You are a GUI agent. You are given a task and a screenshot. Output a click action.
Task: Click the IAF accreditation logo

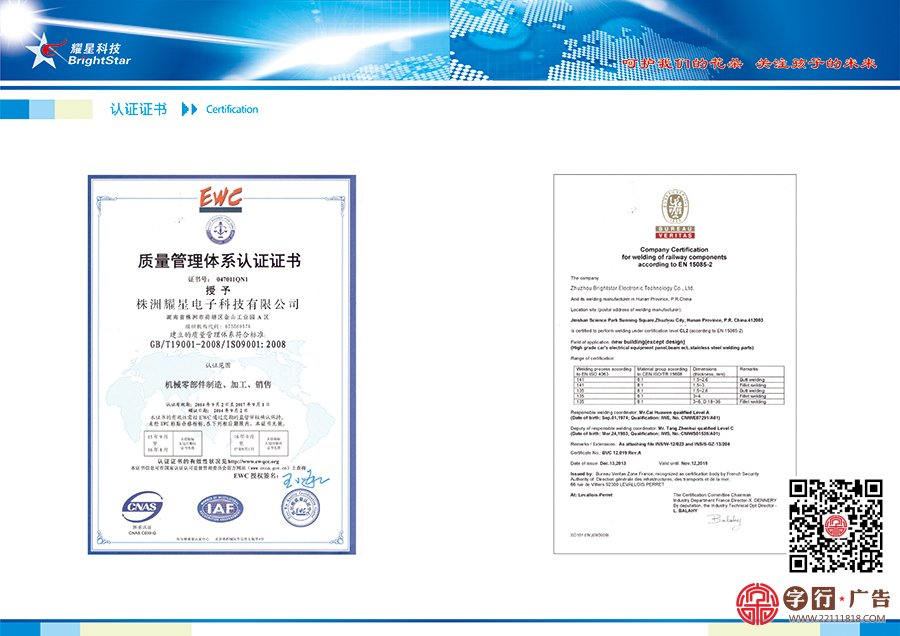[x=220, y=509]
